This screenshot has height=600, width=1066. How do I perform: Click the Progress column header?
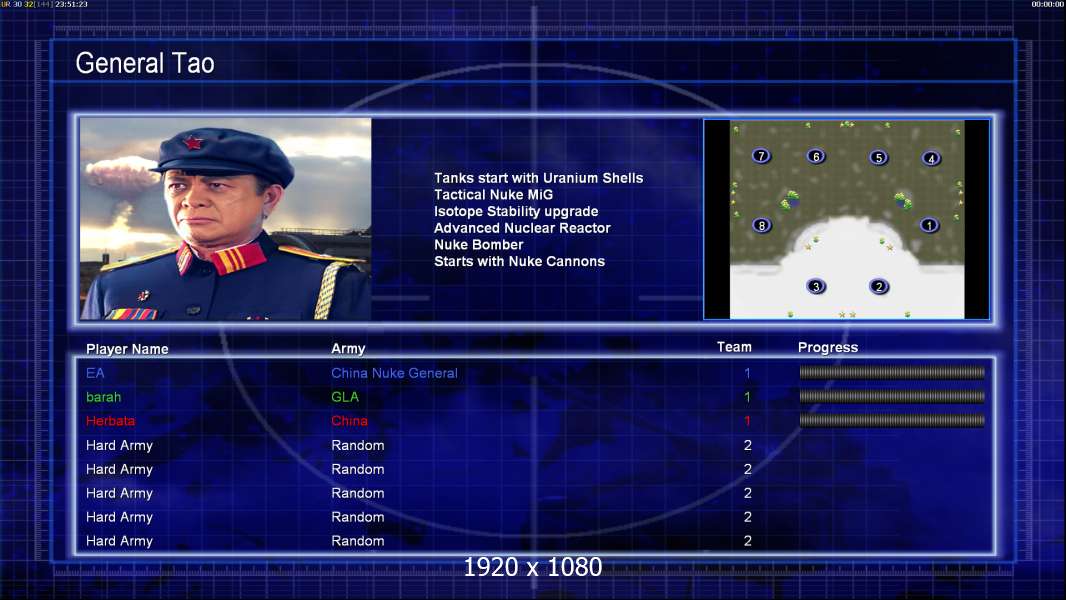point(827,347)
